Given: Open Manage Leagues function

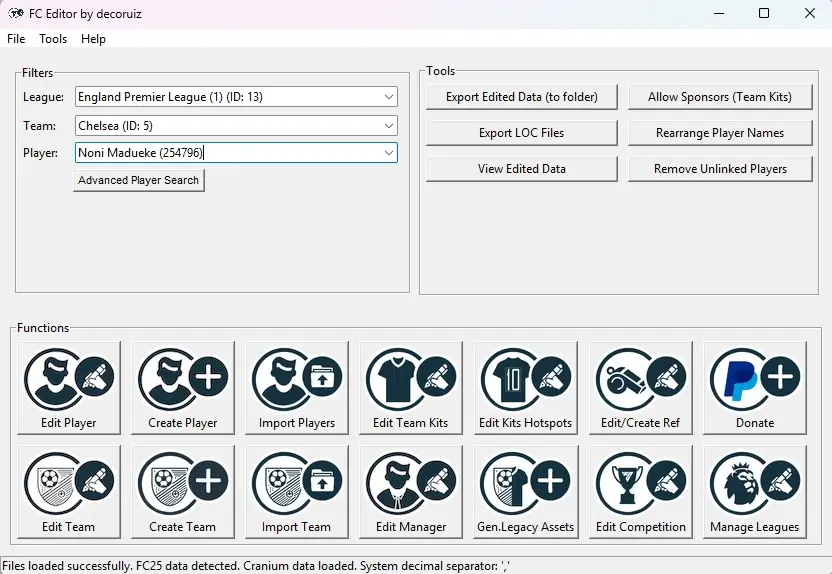Looking at the screenshot, I should click(755, 492).
